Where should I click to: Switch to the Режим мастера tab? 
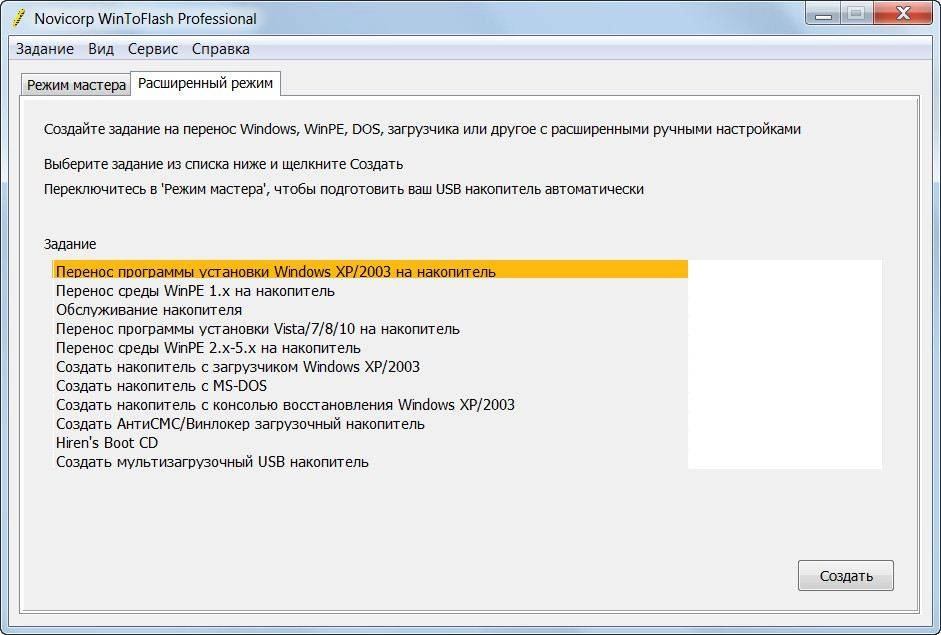[76, 85]
